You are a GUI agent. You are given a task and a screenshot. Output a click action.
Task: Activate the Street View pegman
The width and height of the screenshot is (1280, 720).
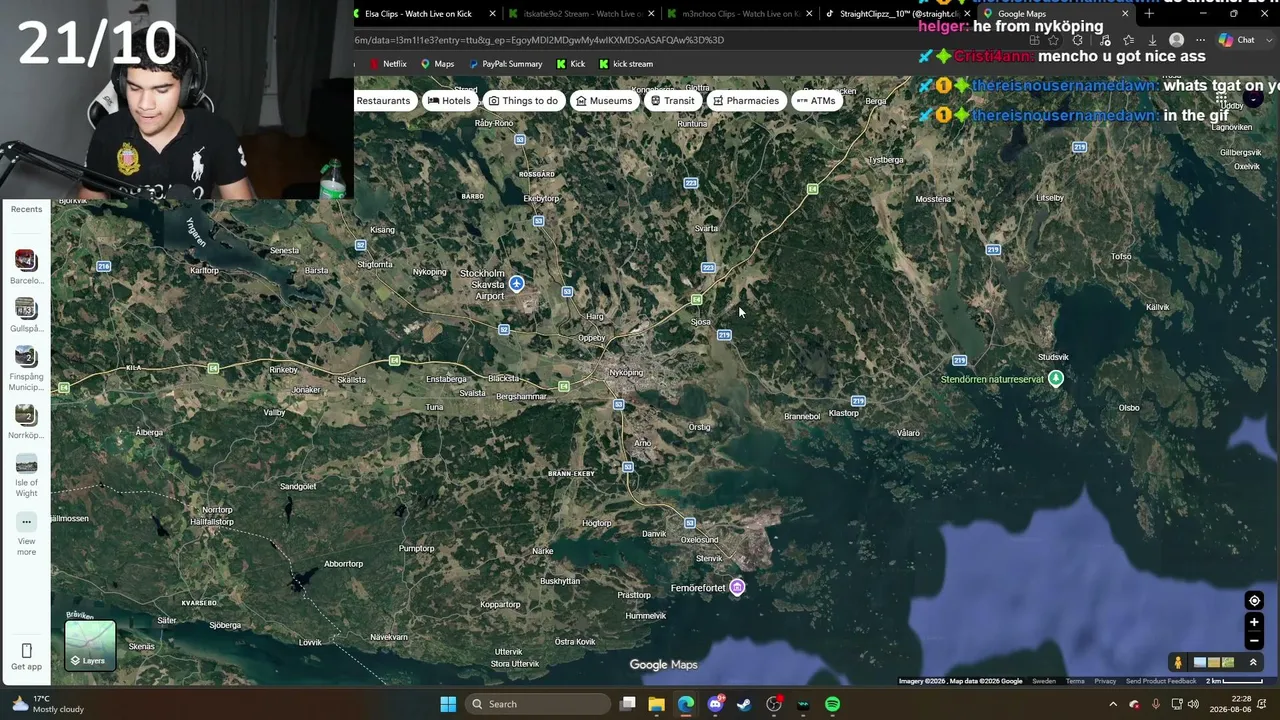point(1178,662)
